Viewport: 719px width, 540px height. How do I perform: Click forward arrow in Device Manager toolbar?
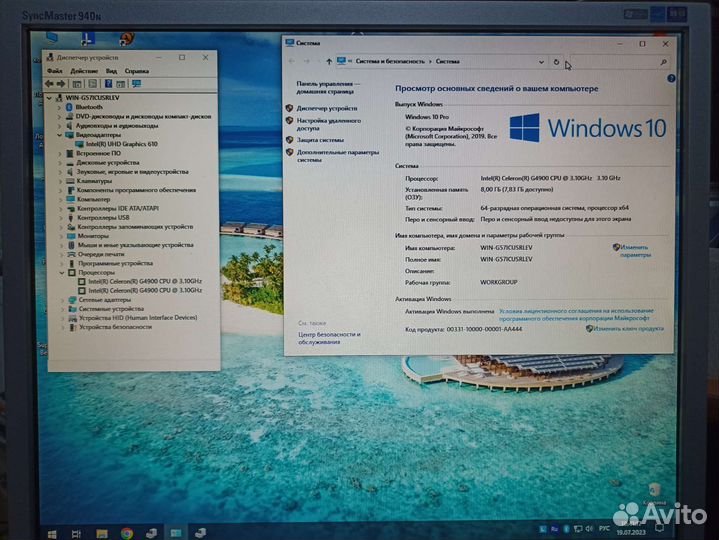(61, 83)
